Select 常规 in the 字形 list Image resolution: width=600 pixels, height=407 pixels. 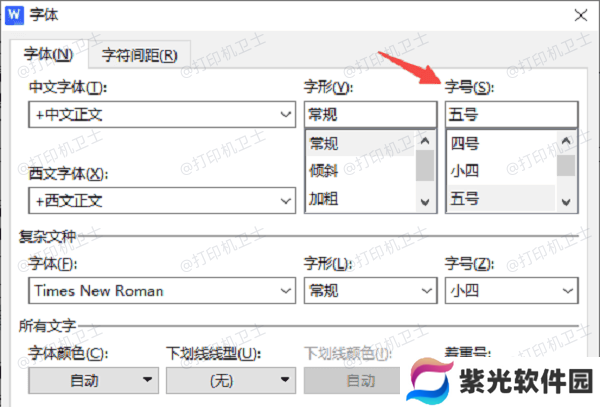[x=361, y=144]
